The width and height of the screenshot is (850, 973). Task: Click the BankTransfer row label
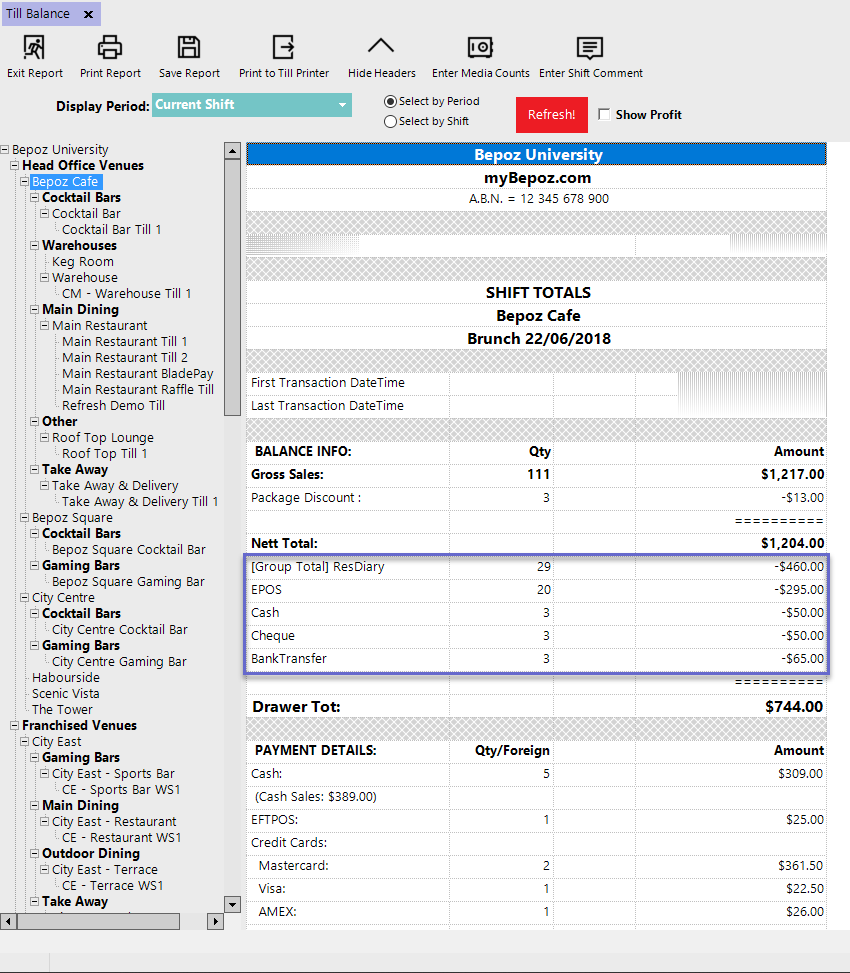point(289,658)
